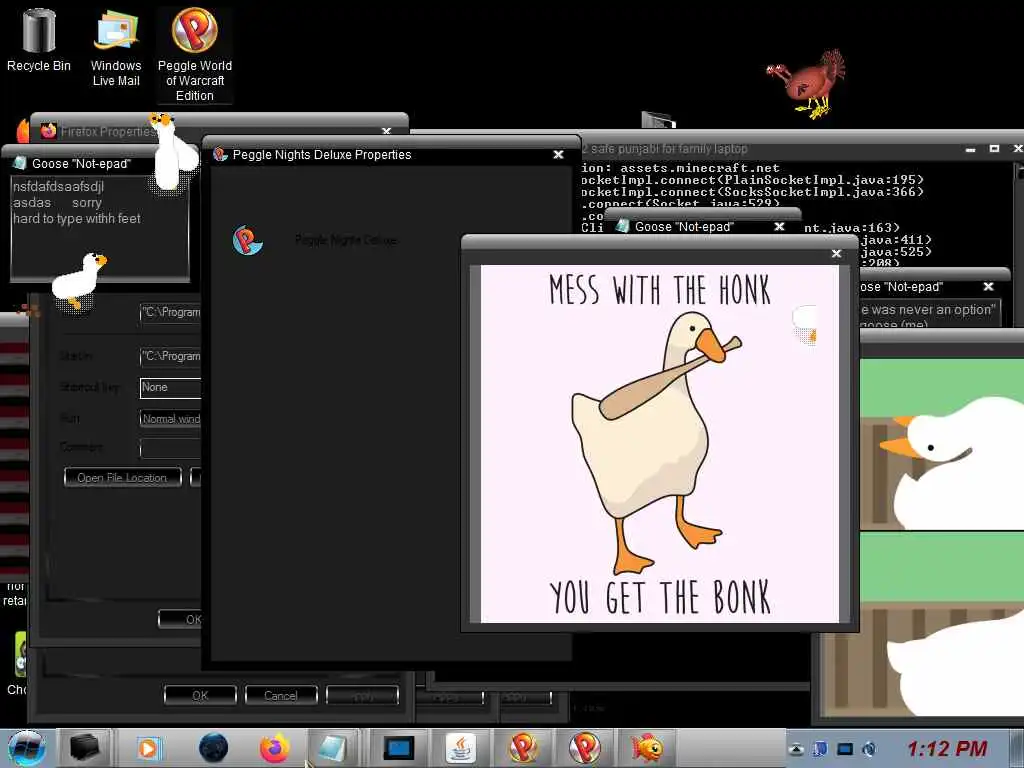The image size is (1024, 768).
Task: Click the Peggle Nights Deluxe Properties title icon
Action: [x=221, y=155]
